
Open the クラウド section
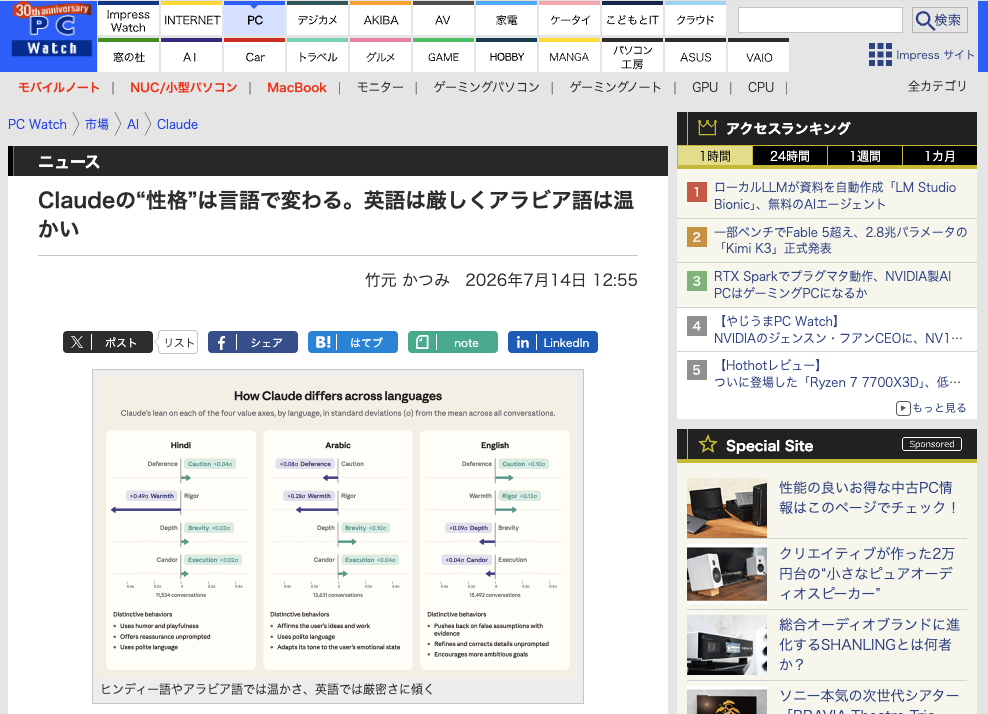pos(695,20)
